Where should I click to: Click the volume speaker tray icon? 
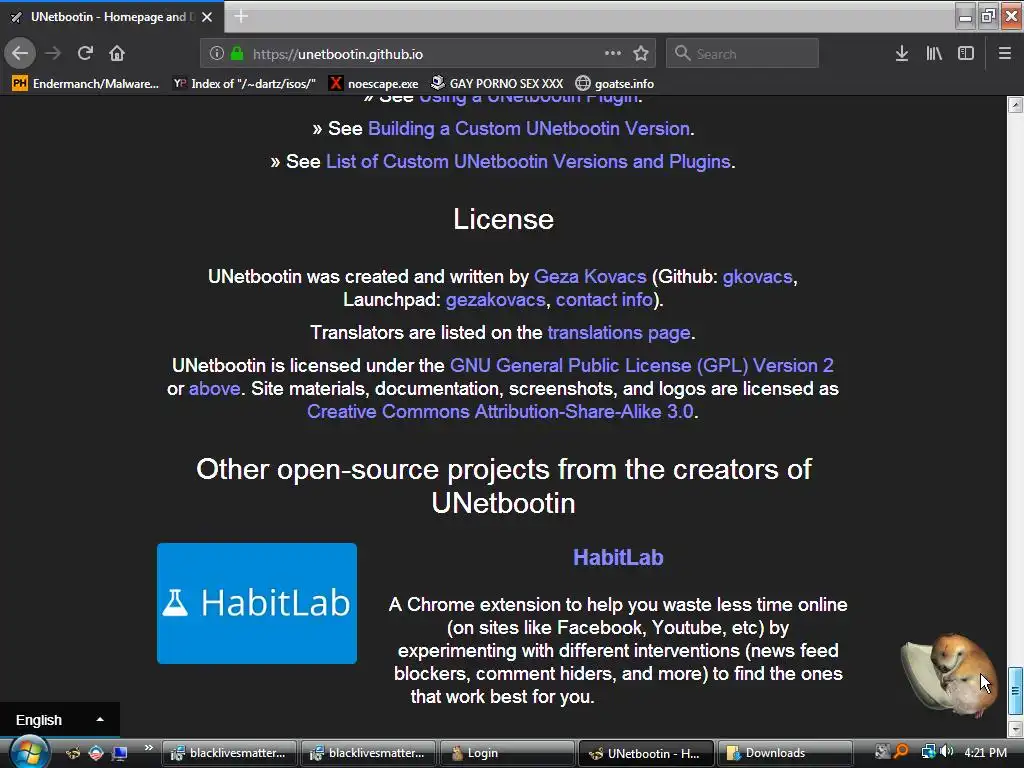coord(946,752)
